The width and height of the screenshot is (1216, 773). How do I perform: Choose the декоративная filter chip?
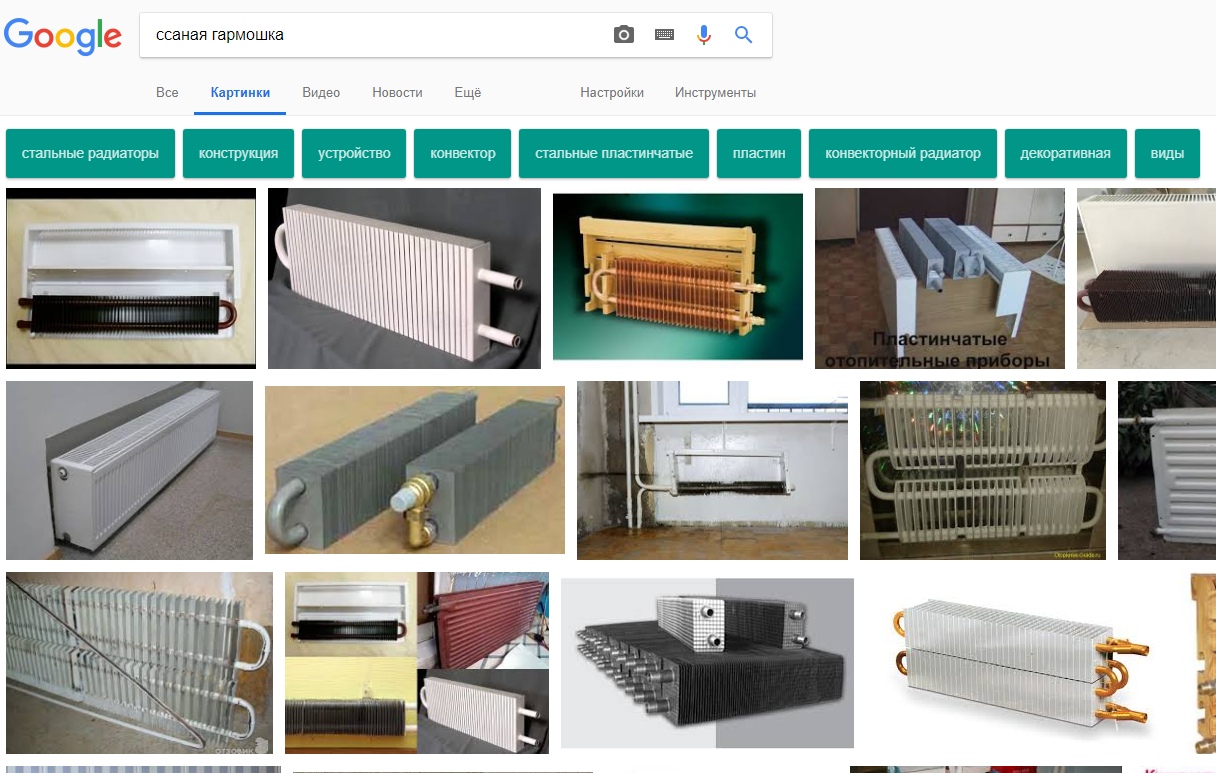pos(1065,154)
